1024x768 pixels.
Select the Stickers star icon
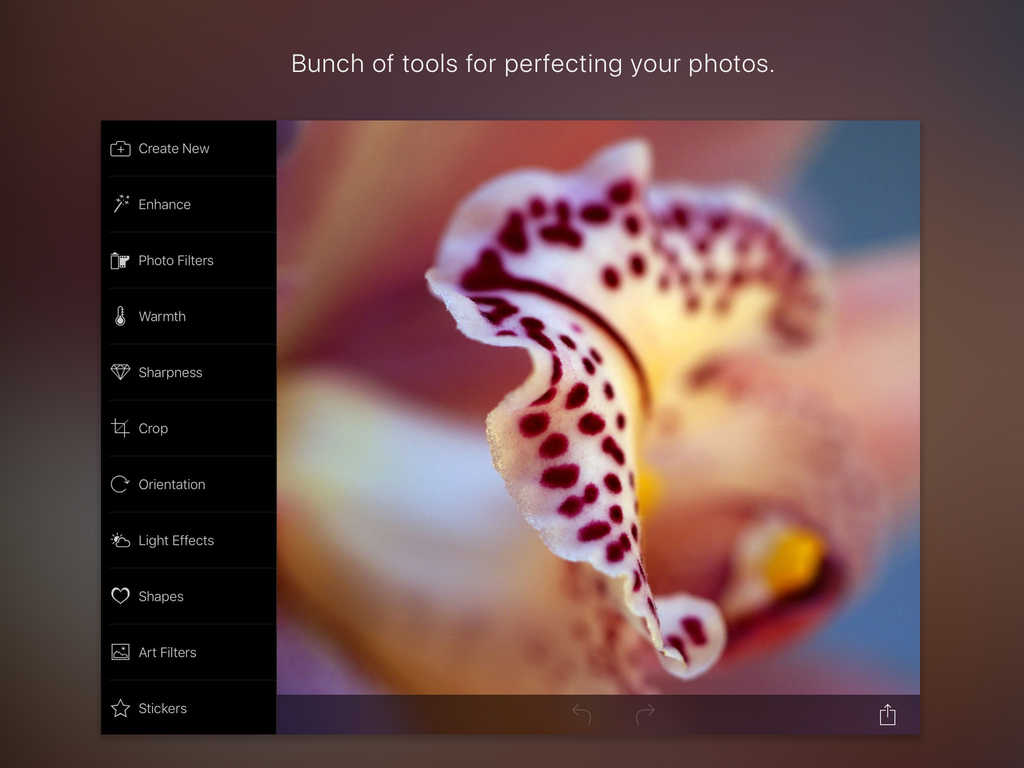pyautogui.click(x=120, y=708)
